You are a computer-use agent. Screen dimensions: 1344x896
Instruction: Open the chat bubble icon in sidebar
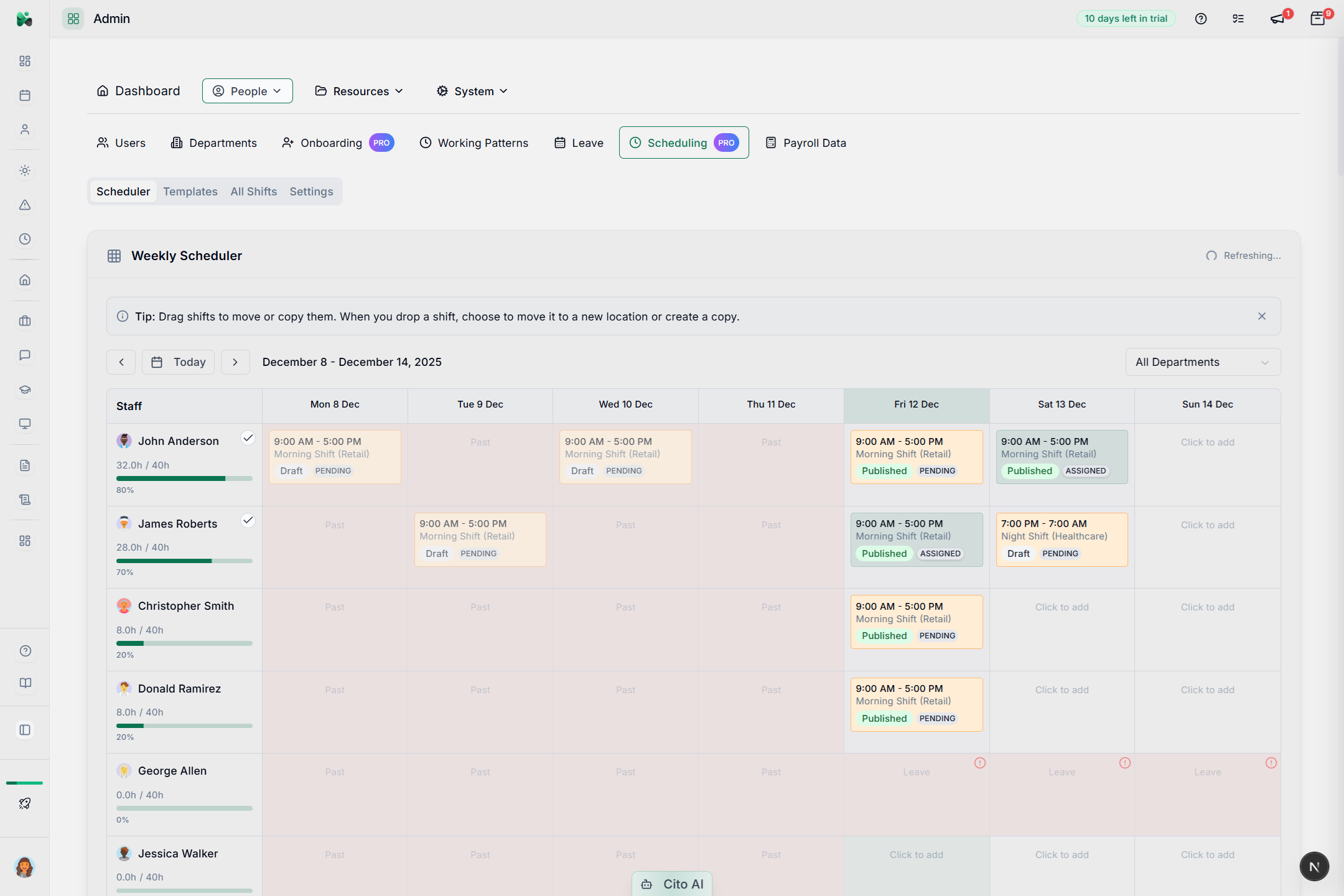25,355
